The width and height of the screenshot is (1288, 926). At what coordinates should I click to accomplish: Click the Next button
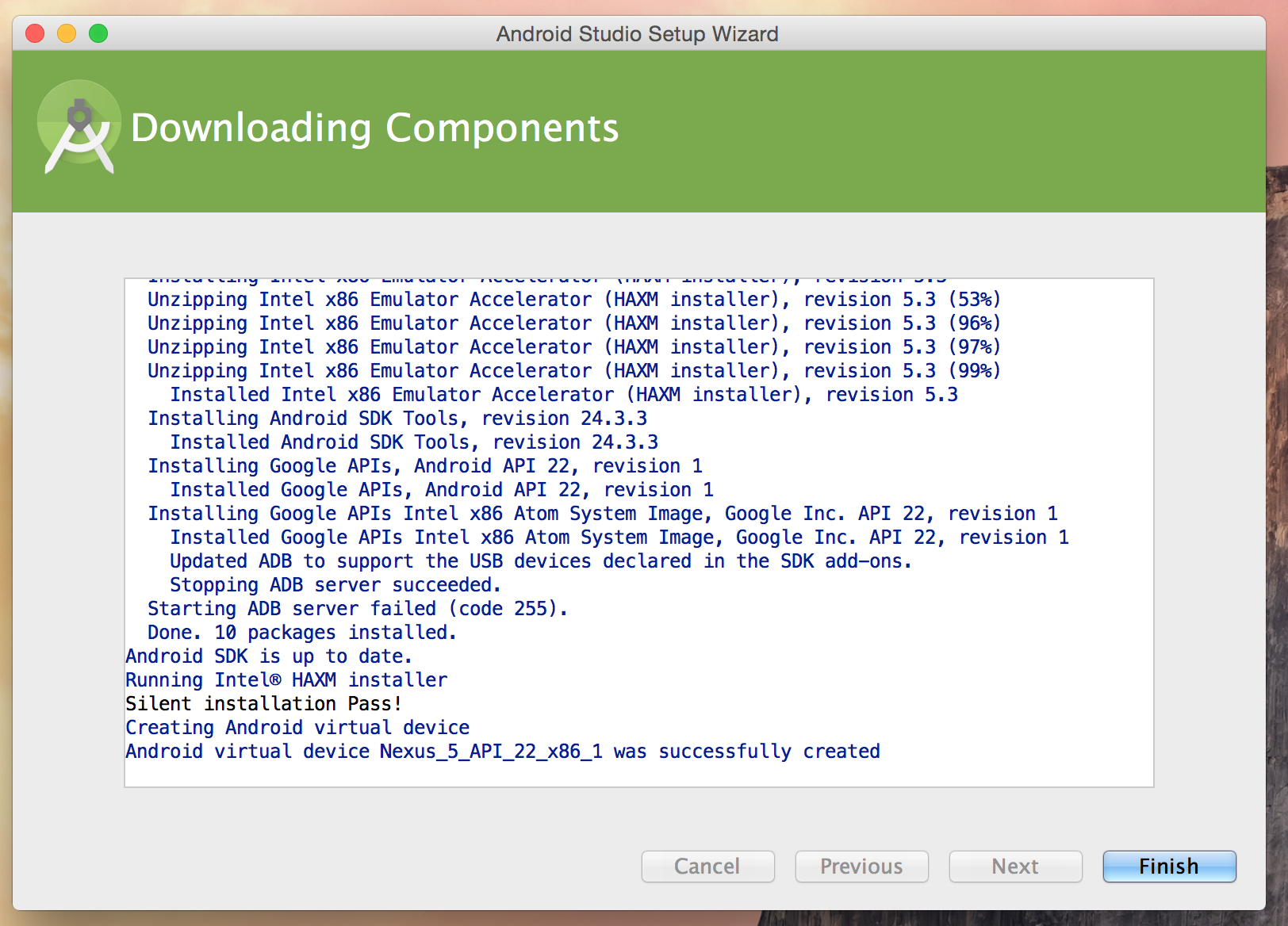point(1015,867)
